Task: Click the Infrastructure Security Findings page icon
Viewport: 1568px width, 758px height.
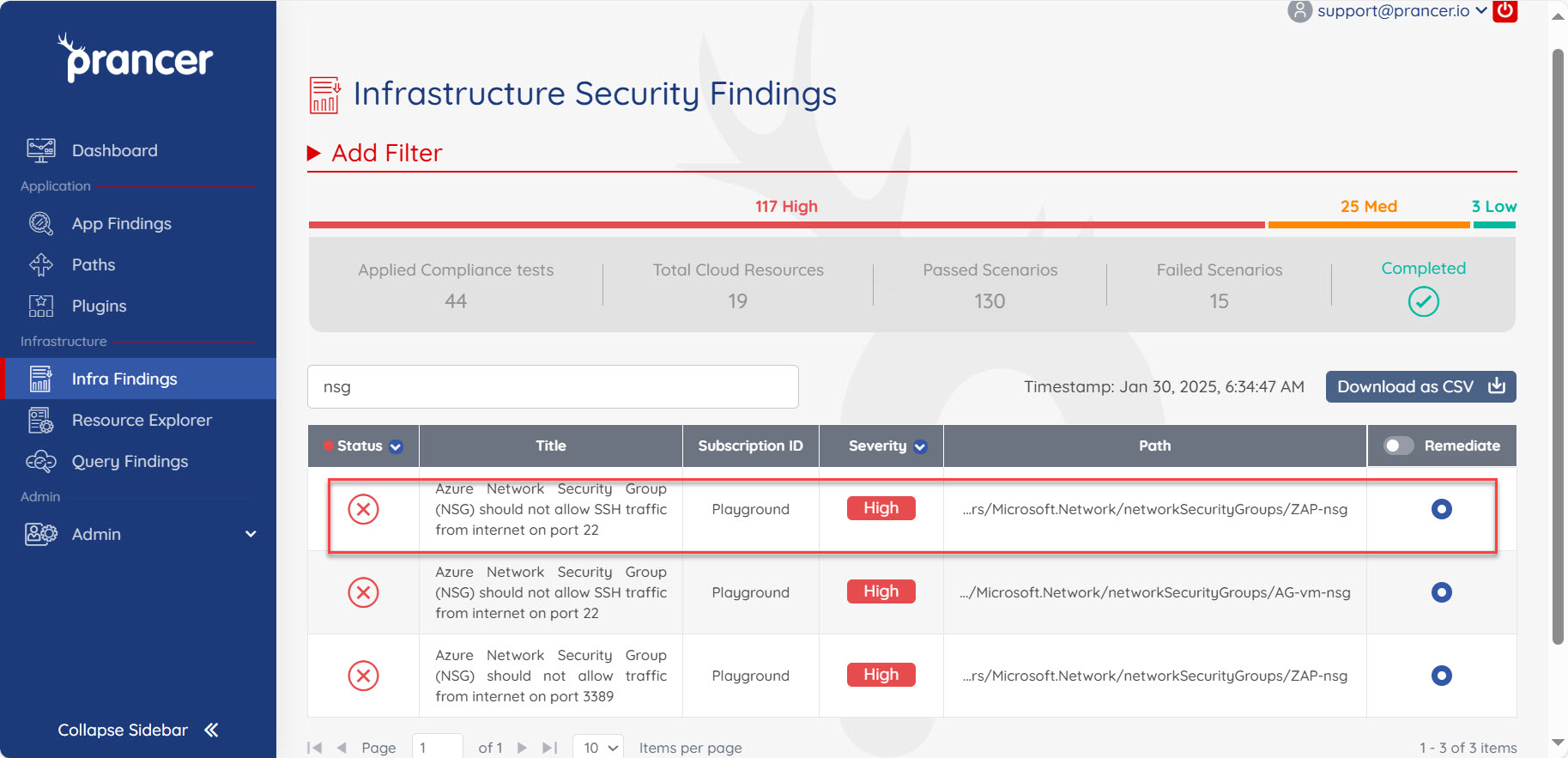Action: point(325,94)
